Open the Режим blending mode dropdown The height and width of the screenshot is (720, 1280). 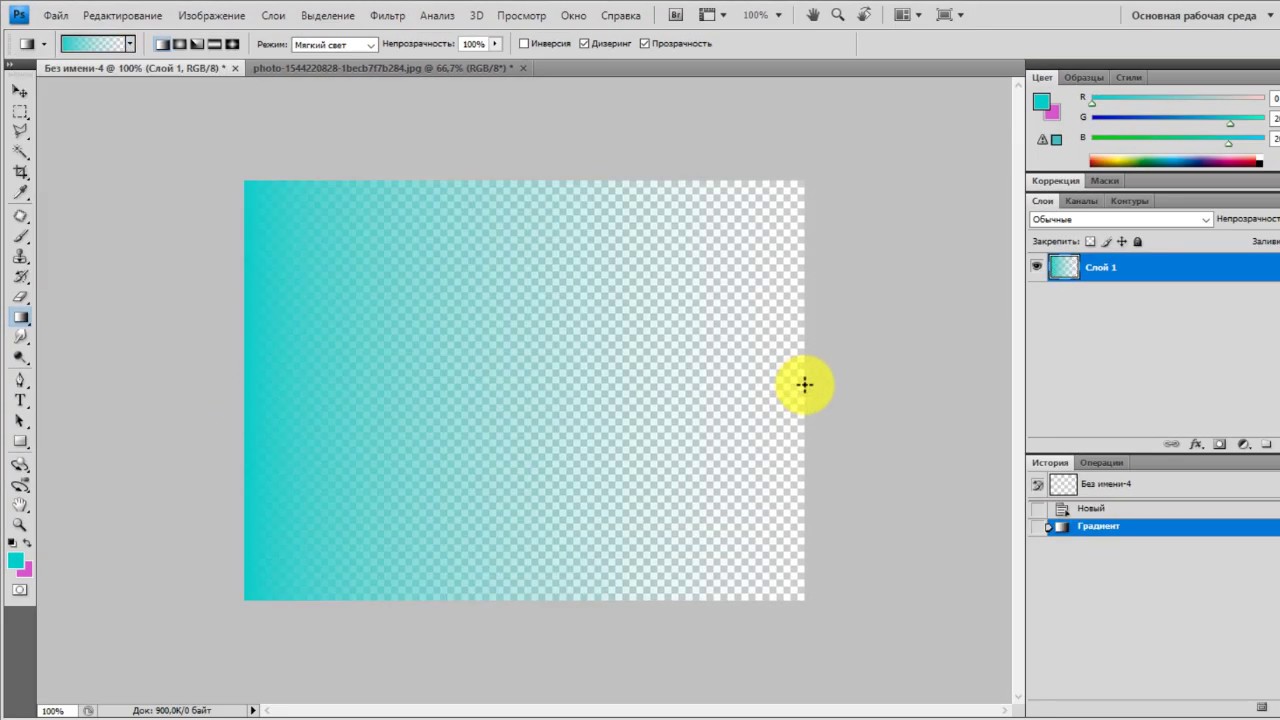[x=335, y=44]
